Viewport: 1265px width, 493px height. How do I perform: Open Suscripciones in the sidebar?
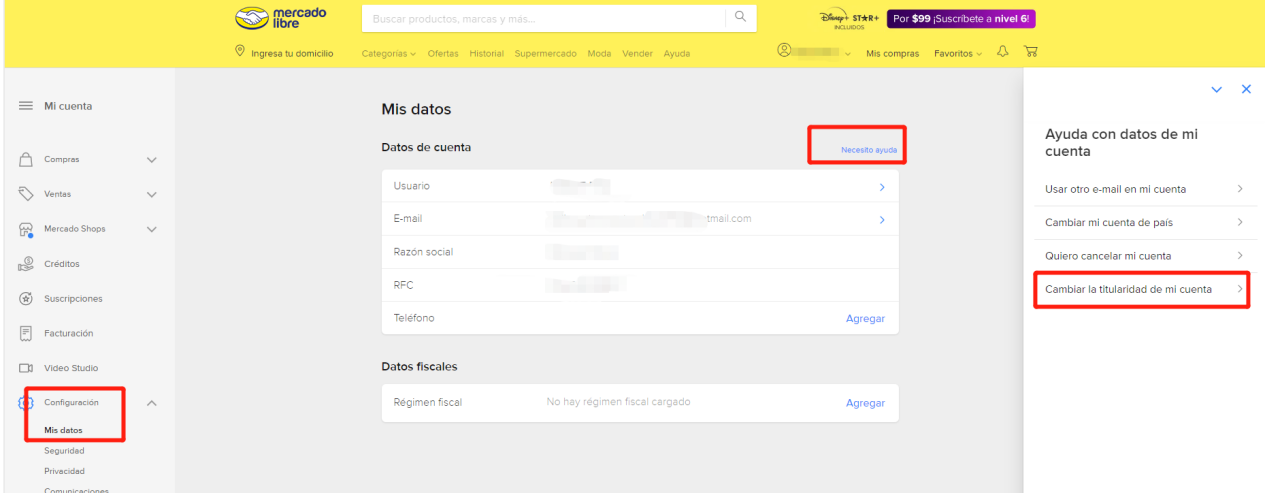click(73, 299)
